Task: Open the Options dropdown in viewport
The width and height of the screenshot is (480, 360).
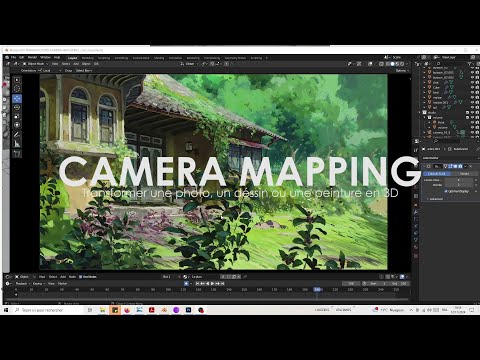Action: (x=402, y=71)
